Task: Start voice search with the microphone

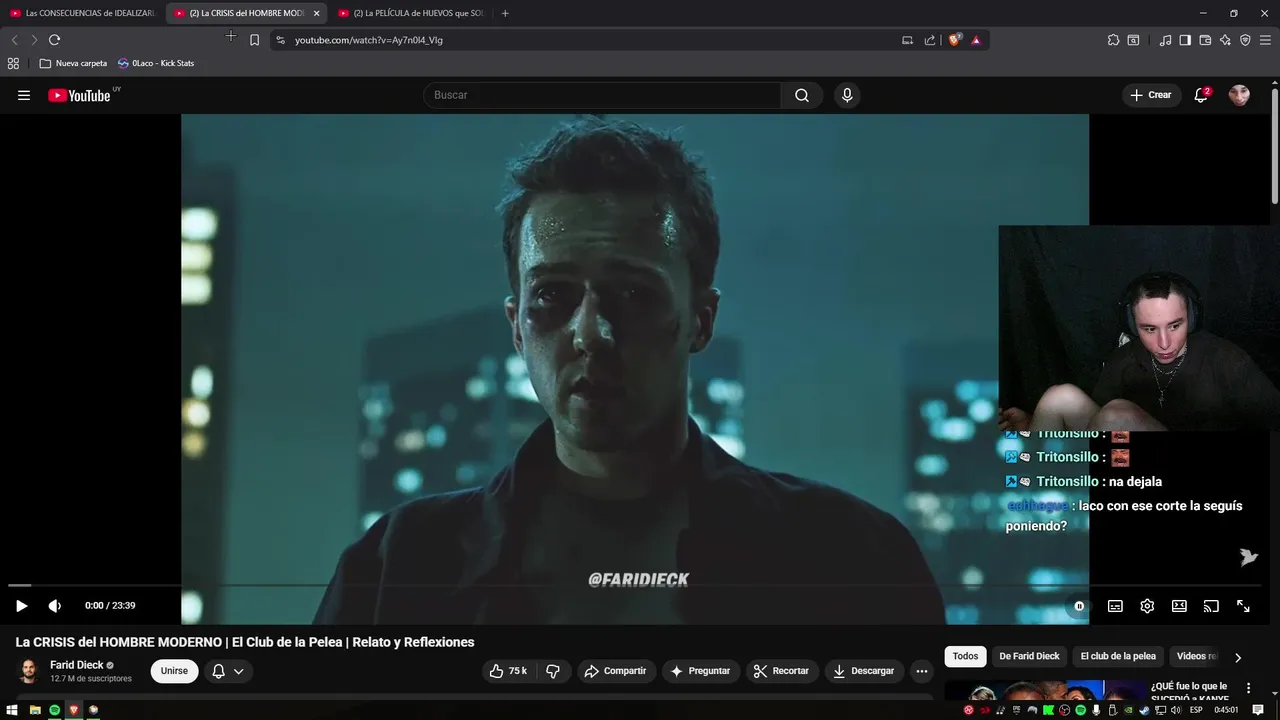Action: 847,95
